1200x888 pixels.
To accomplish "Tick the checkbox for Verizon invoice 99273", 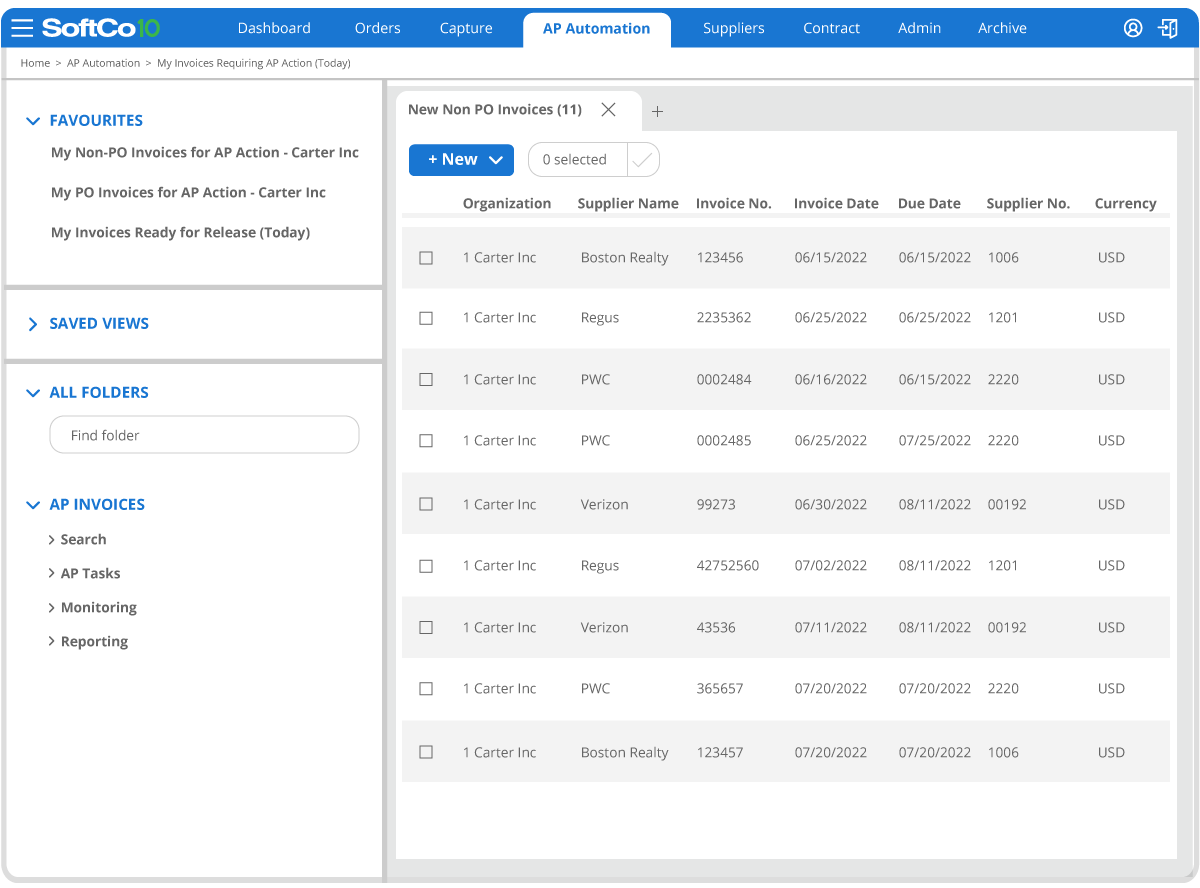I will 426,505.
